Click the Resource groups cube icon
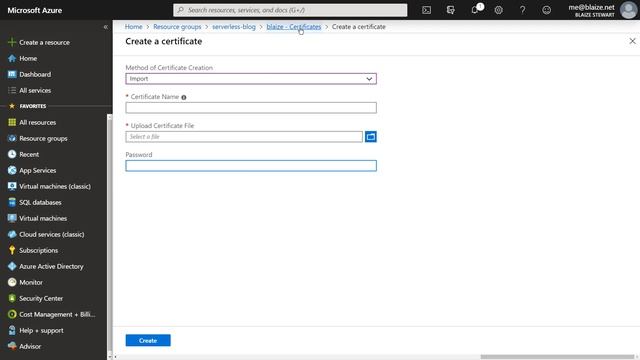Image resolution: width=640 pixels, height=360 pixels. (x=12, y=138)
